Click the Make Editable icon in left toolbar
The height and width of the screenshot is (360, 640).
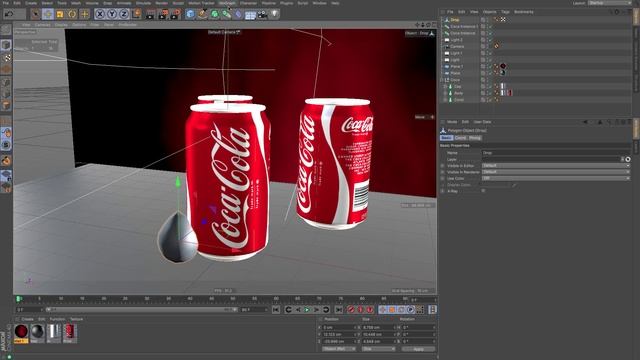pos(6,29)
